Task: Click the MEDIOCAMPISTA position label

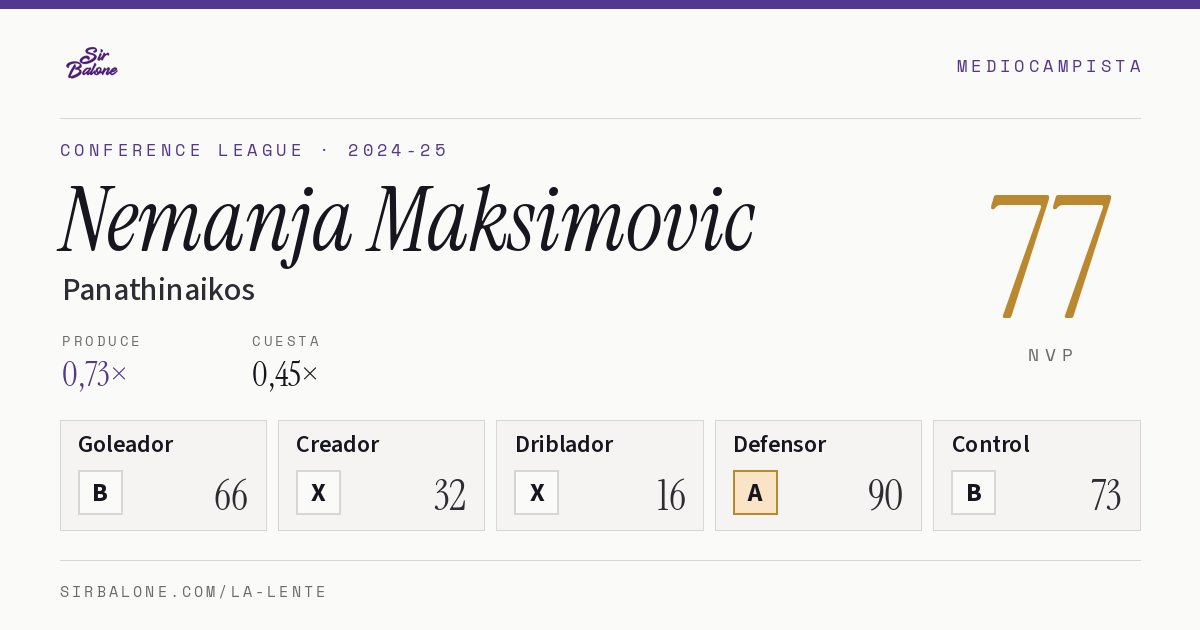Action: coord(1049,66)
